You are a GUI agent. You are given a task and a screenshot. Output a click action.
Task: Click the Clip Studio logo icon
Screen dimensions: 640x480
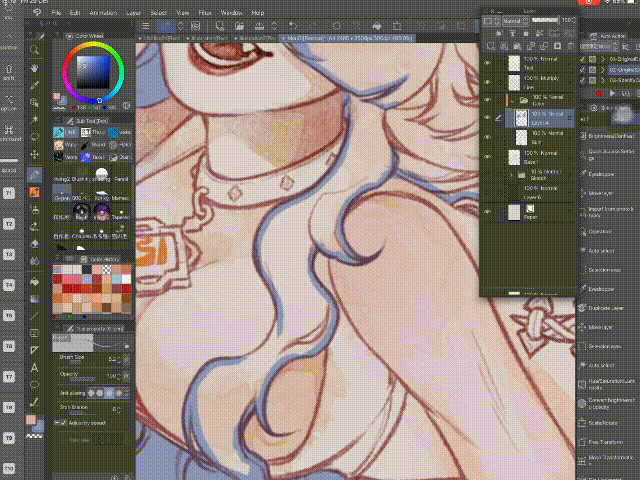(38, 13)
